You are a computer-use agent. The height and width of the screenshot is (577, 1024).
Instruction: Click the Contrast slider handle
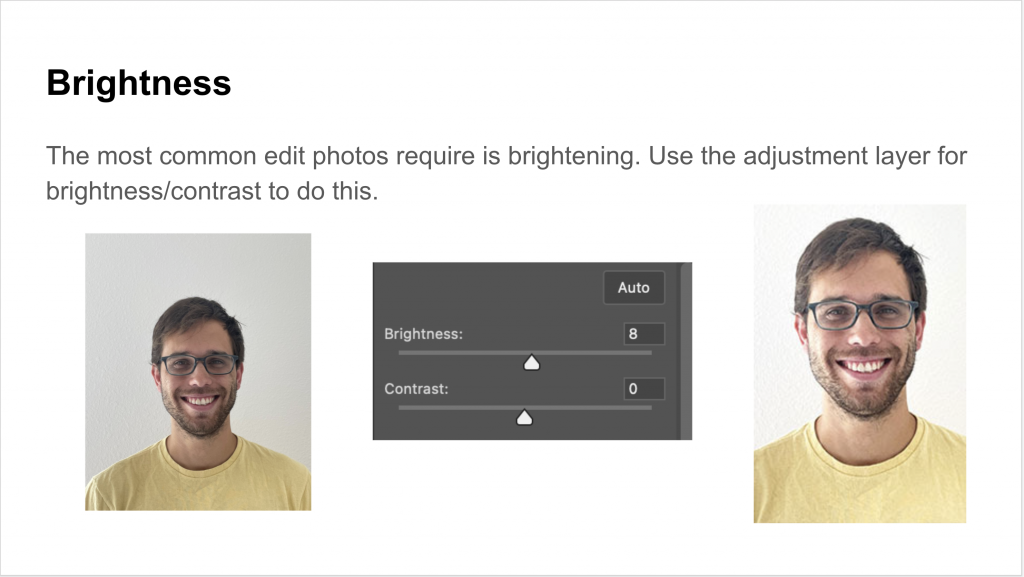coord(524,418)
